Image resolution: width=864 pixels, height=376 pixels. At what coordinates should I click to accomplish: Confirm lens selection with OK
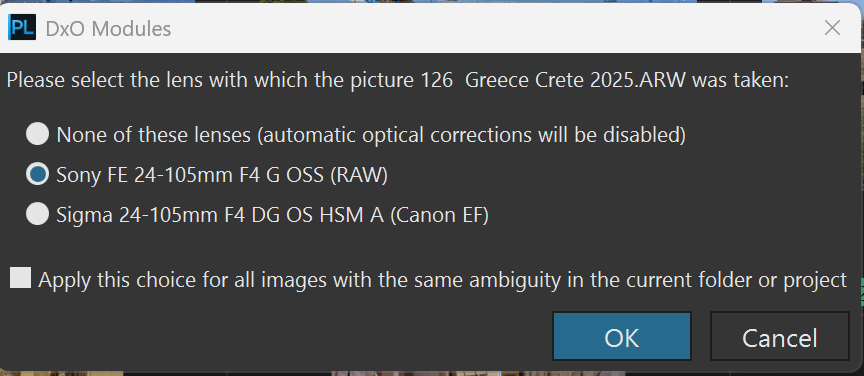[622, 337]
